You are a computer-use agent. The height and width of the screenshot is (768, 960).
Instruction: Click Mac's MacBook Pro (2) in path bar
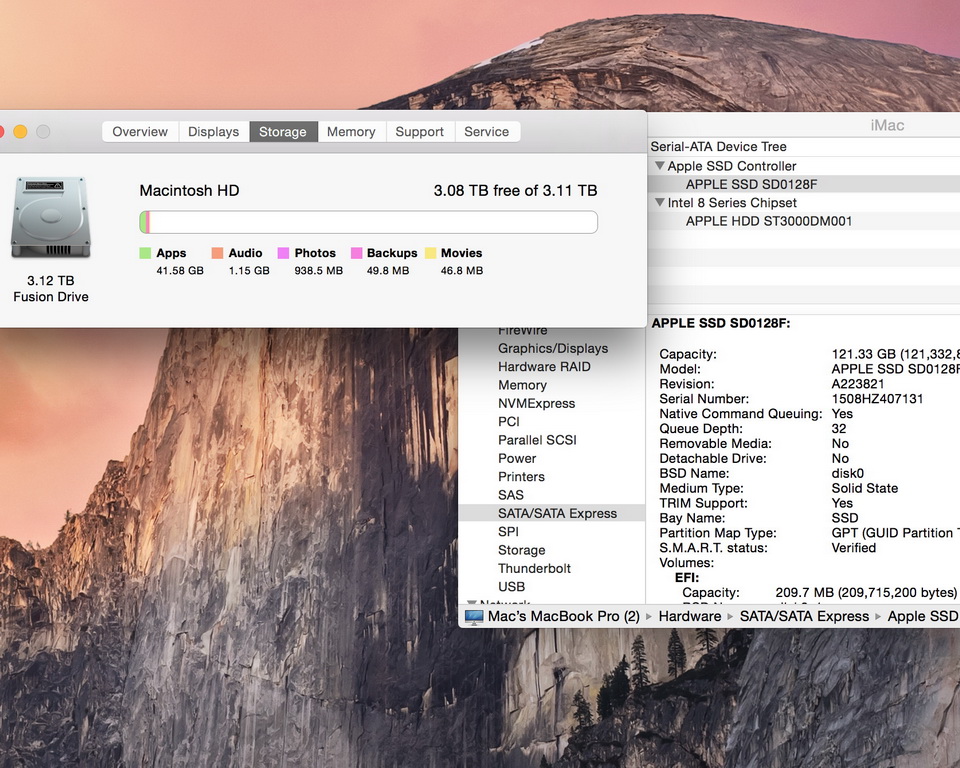click(x=563, y=617)
